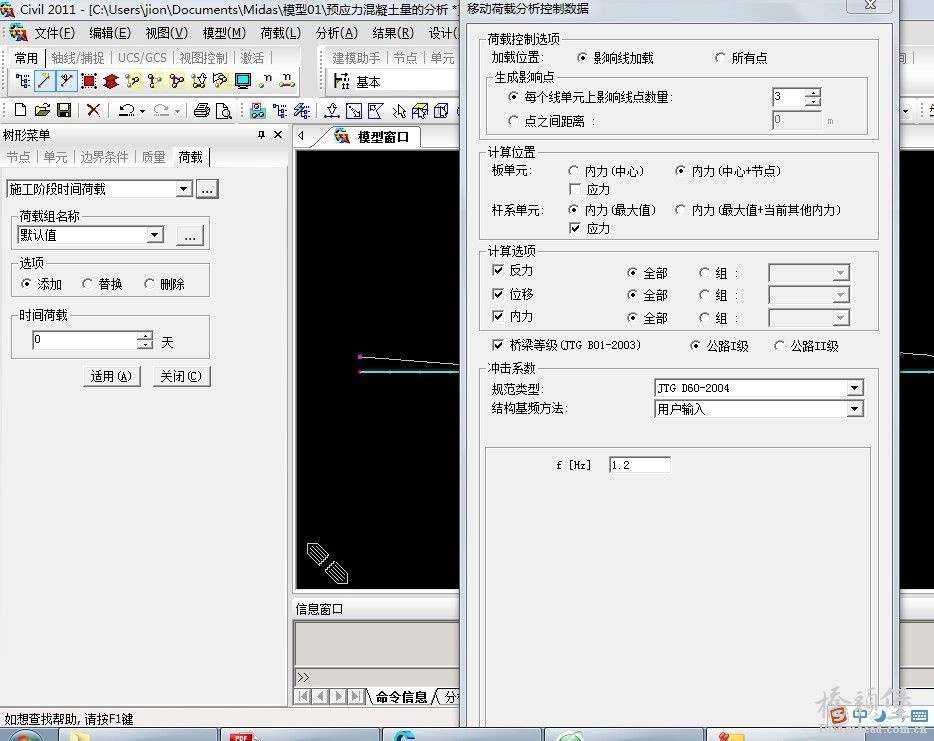Click previous arrow in message window navigation

pos(320,696)
